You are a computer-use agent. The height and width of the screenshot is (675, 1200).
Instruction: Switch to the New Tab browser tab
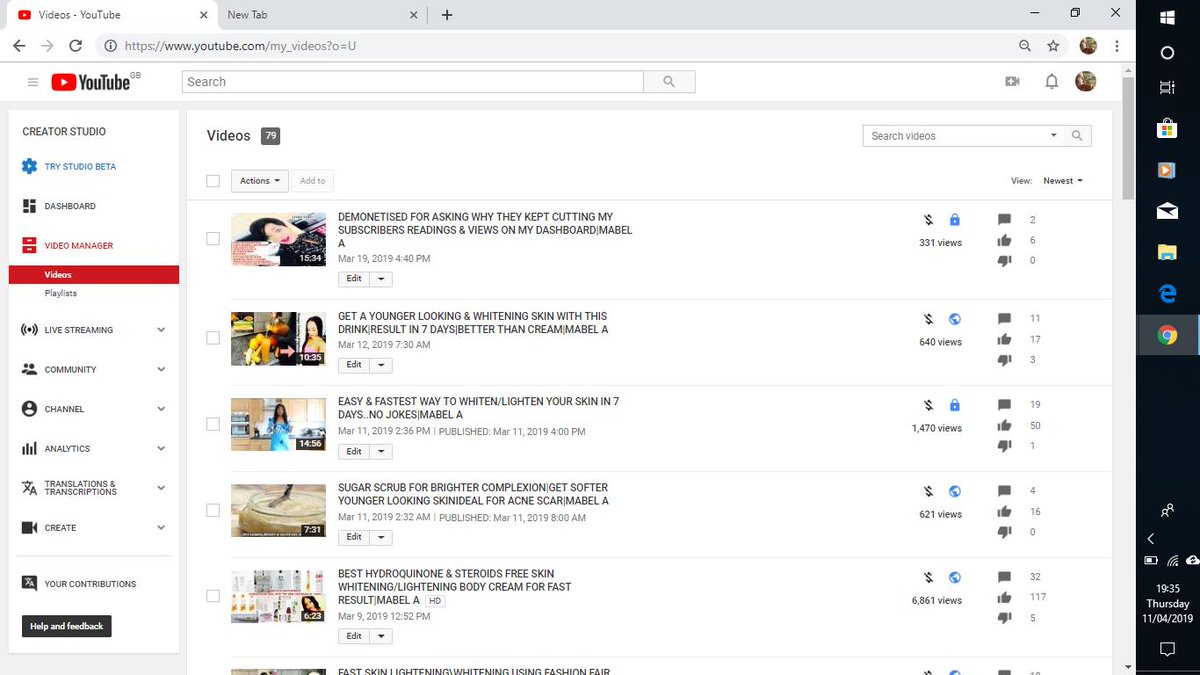click(320, 15)
